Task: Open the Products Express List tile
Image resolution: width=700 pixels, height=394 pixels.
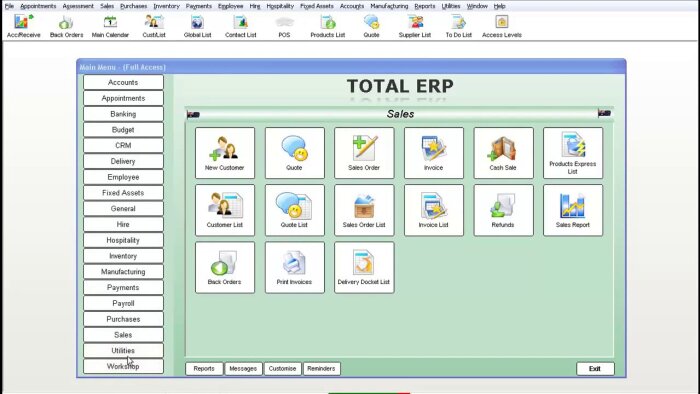Action: tap(573, 153)
